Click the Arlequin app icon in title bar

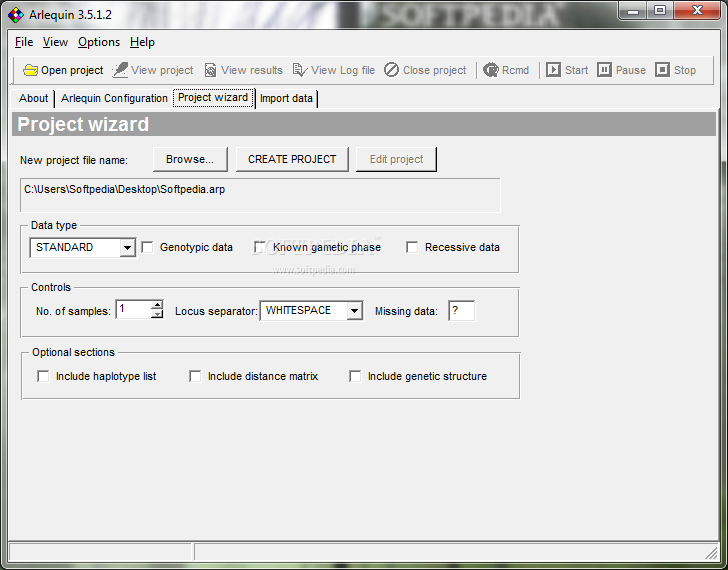(16, 15)
